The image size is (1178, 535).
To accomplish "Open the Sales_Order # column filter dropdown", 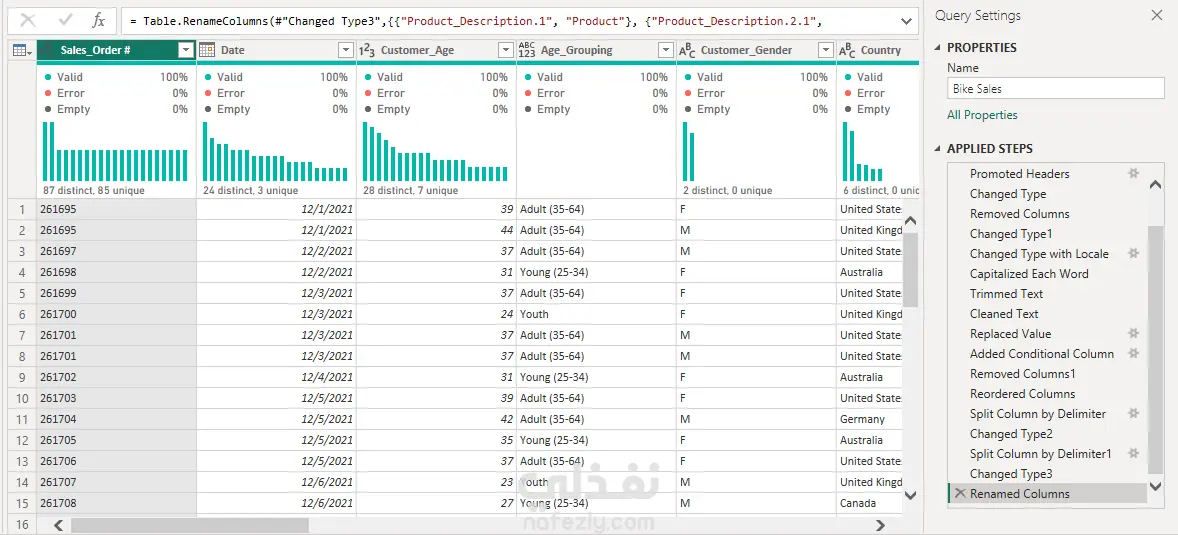I will tap(186, 50).
